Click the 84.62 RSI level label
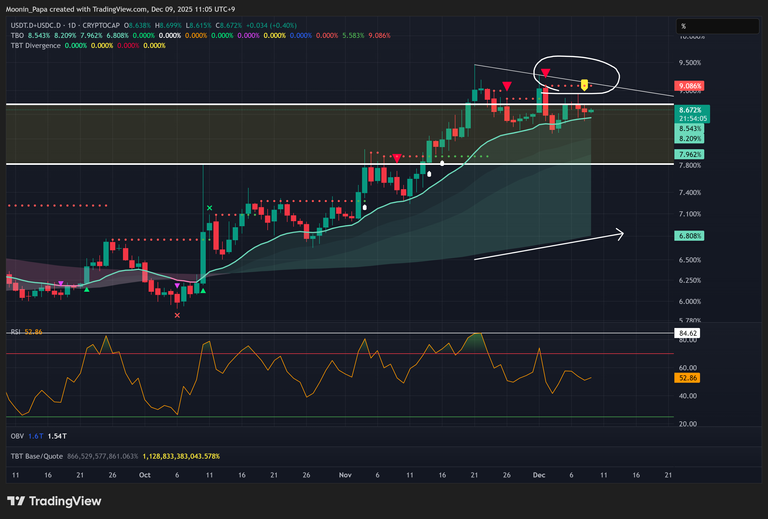Image resolution: width=768 pixels, height=519 pixels. pos(689,332)
